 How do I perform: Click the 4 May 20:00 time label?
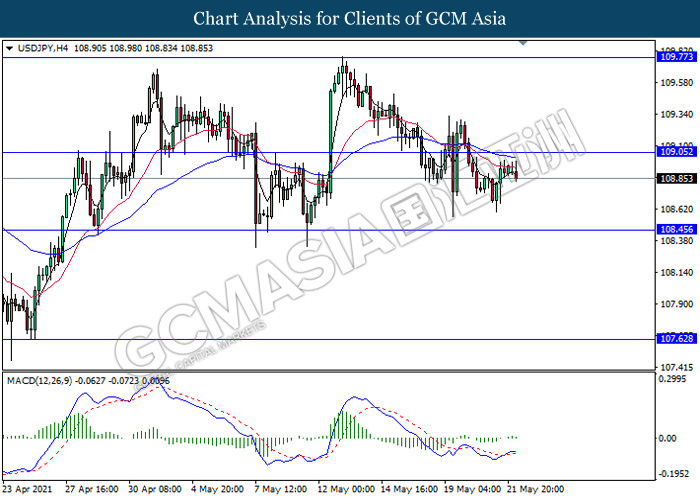217,489
